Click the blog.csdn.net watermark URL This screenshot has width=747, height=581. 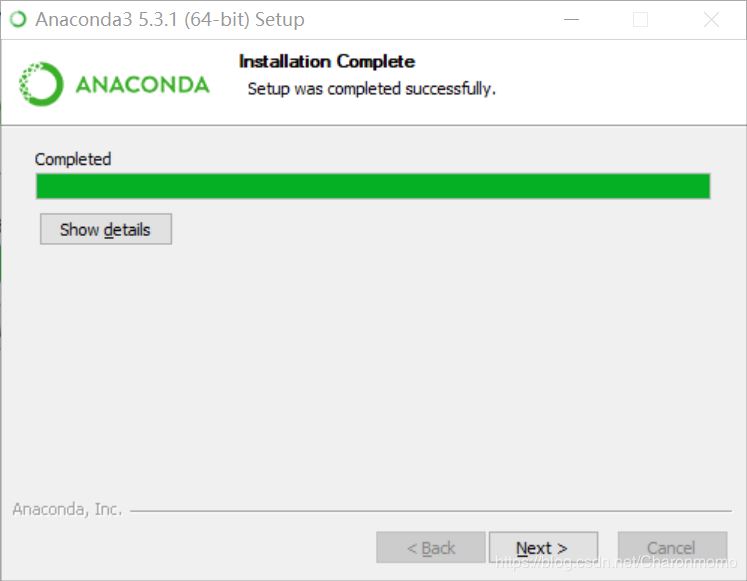(616, 562)
